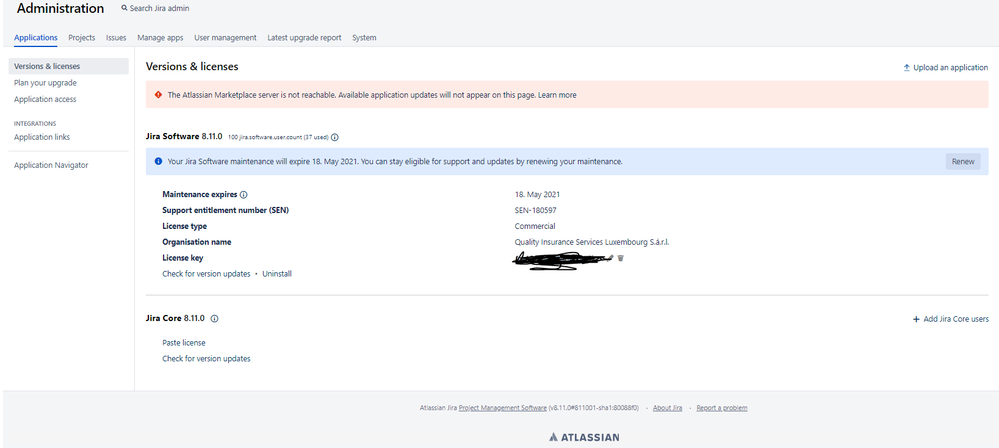The width and height of the screenshot is (999, 448).
Task: Open Plan your upgrade in the sidebar
Action: coord(45,83)
